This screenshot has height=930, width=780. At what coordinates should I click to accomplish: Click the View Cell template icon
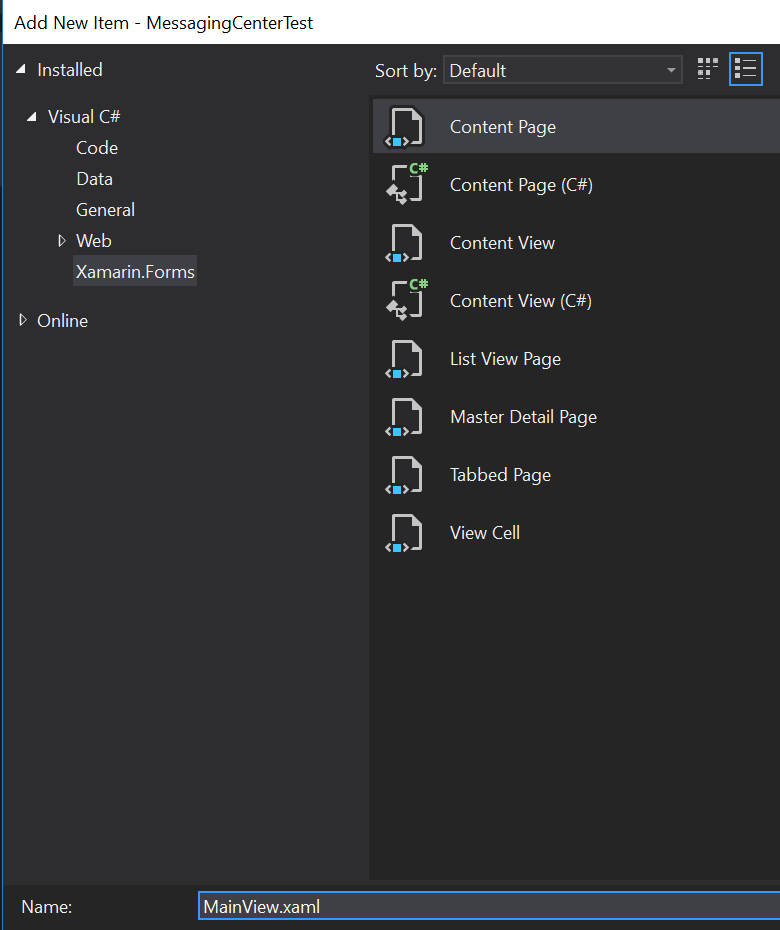click(x=404, y=533)
